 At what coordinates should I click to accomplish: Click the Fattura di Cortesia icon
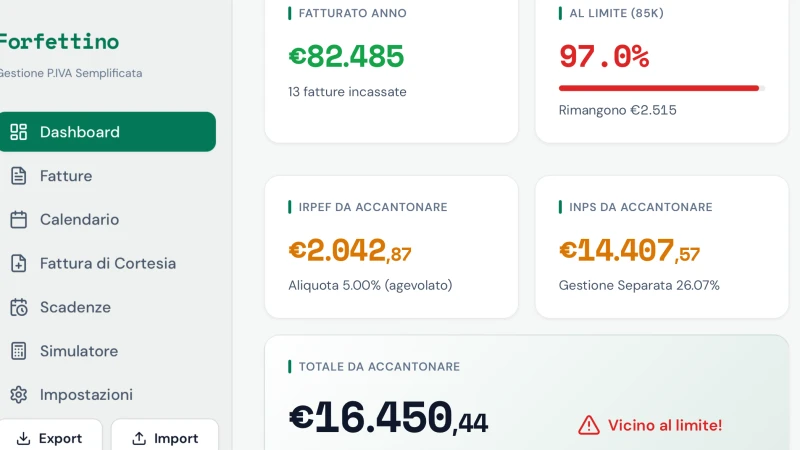click(x=18, y=264)
